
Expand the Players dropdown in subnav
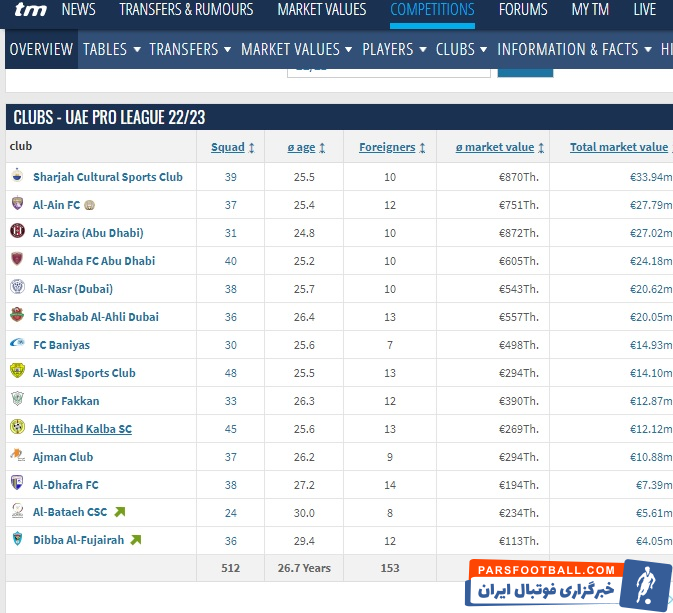[394, 49]
